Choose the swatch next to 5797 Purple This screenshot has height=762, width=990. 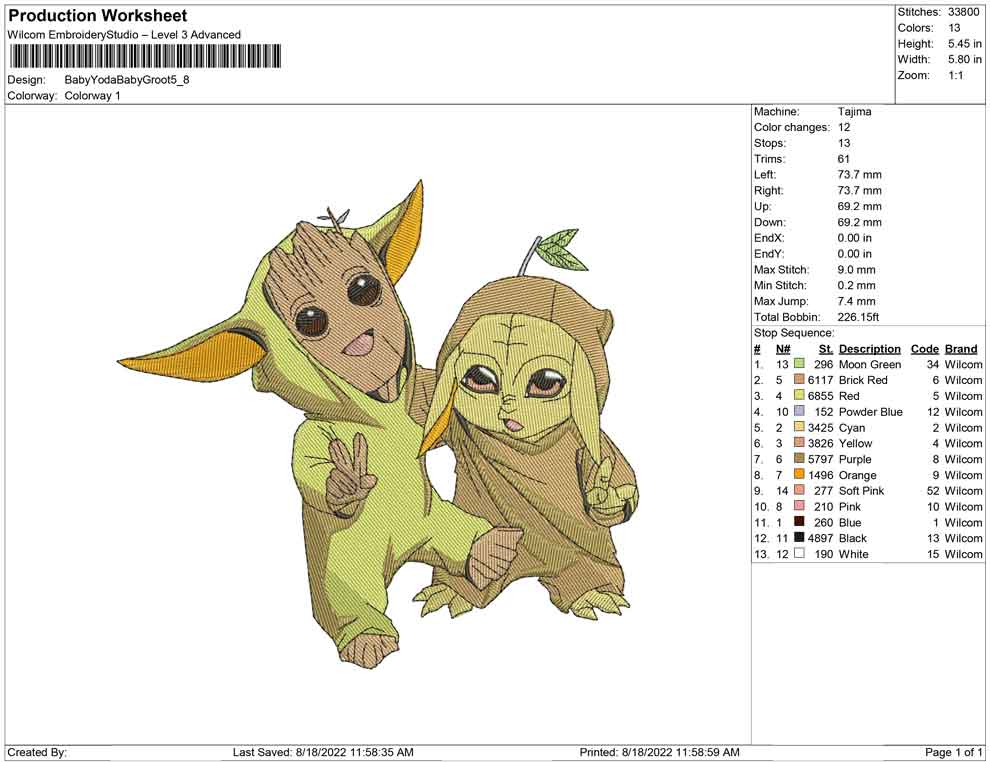[799, 459]
